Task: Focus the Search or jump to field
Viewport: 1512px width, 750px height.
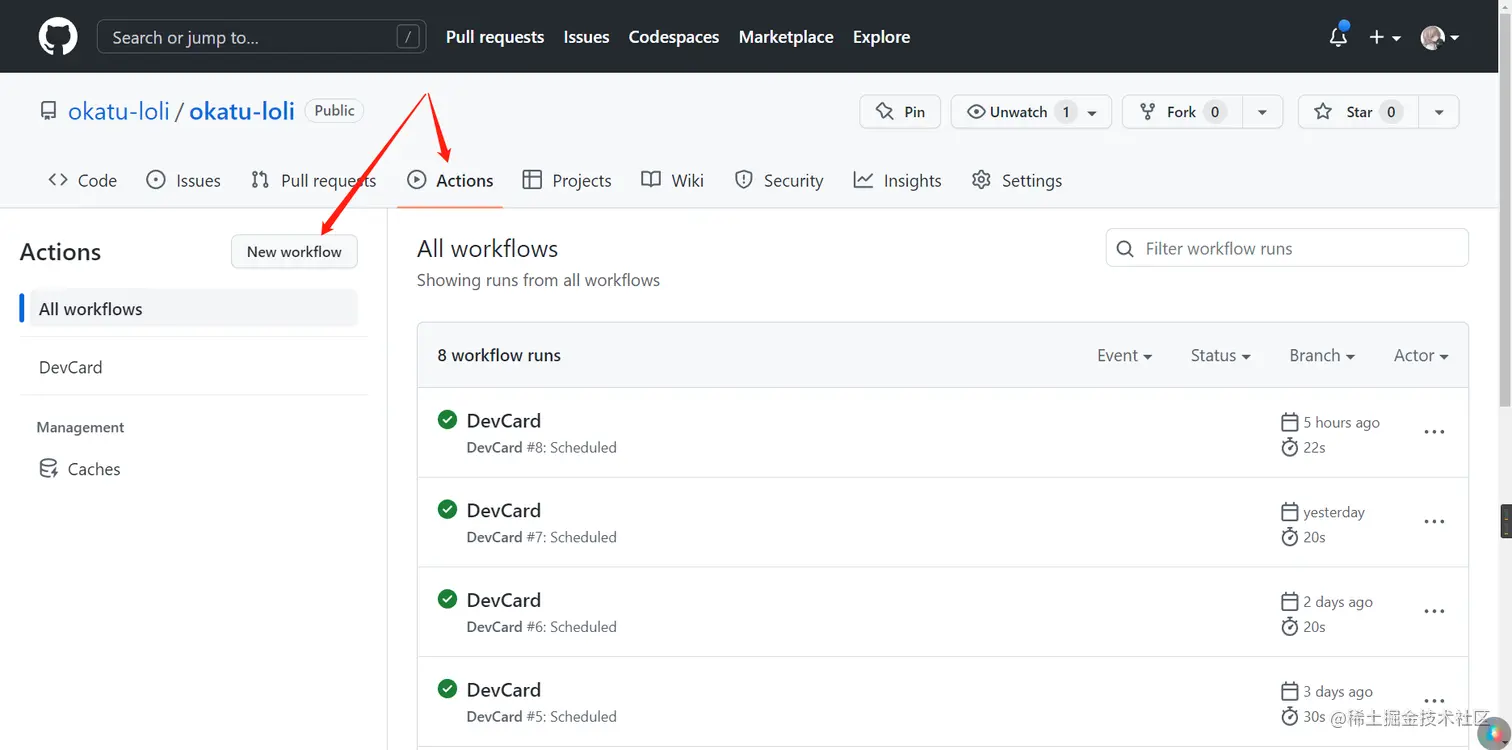Action: tap(262, 37)
